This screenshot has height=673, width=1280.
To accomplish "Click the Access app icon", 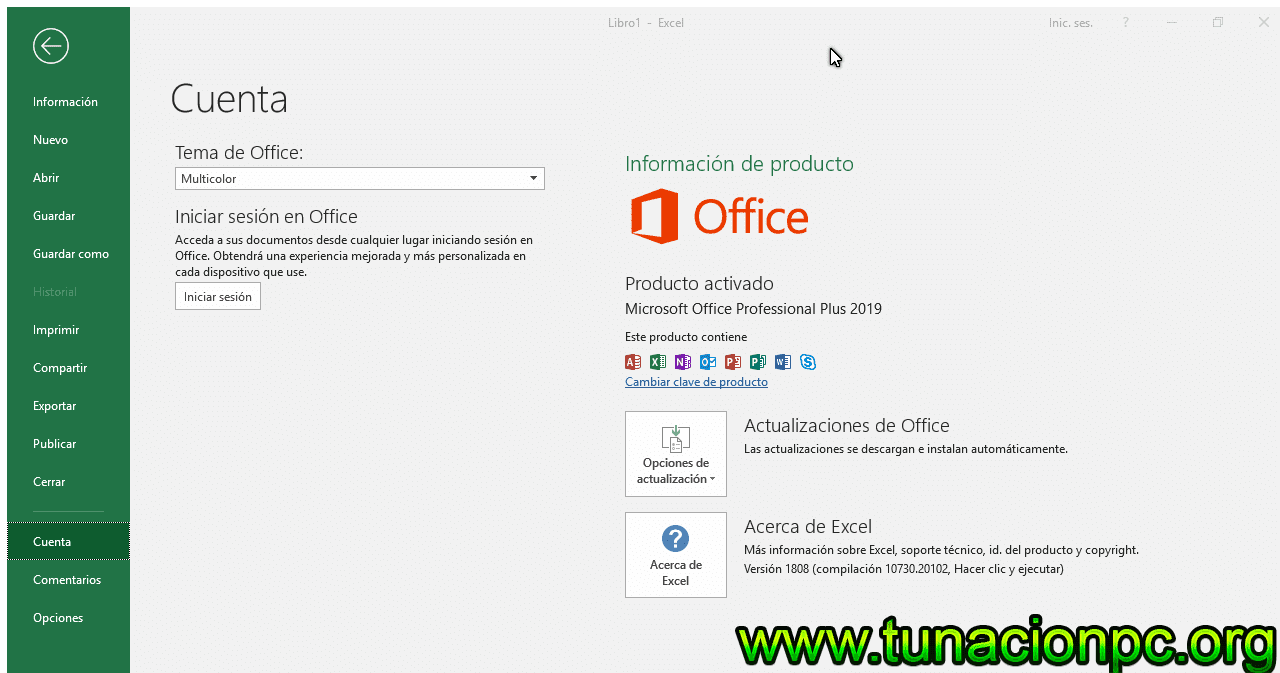I will 633,362.
